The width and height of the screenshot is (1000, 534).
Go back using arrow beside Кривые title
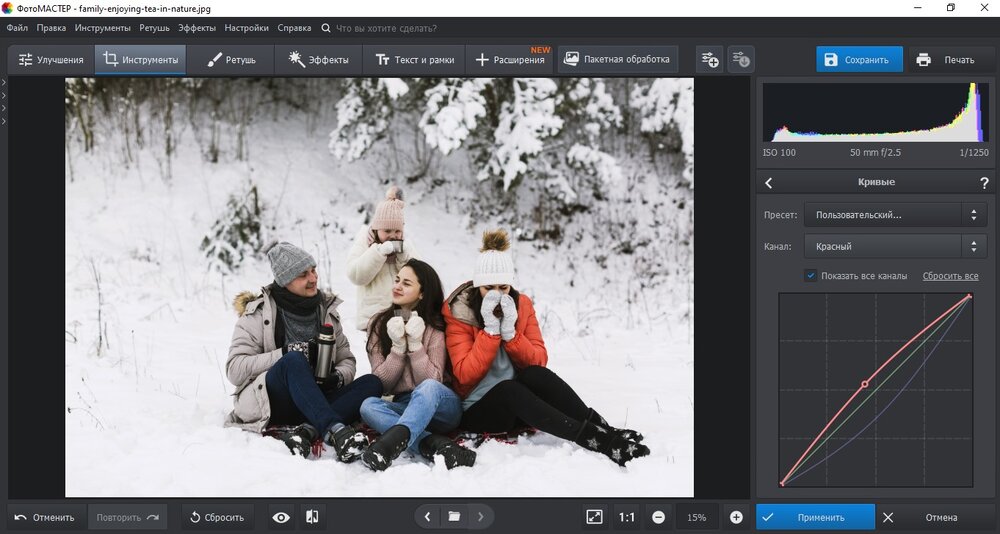tap(769, 183)
